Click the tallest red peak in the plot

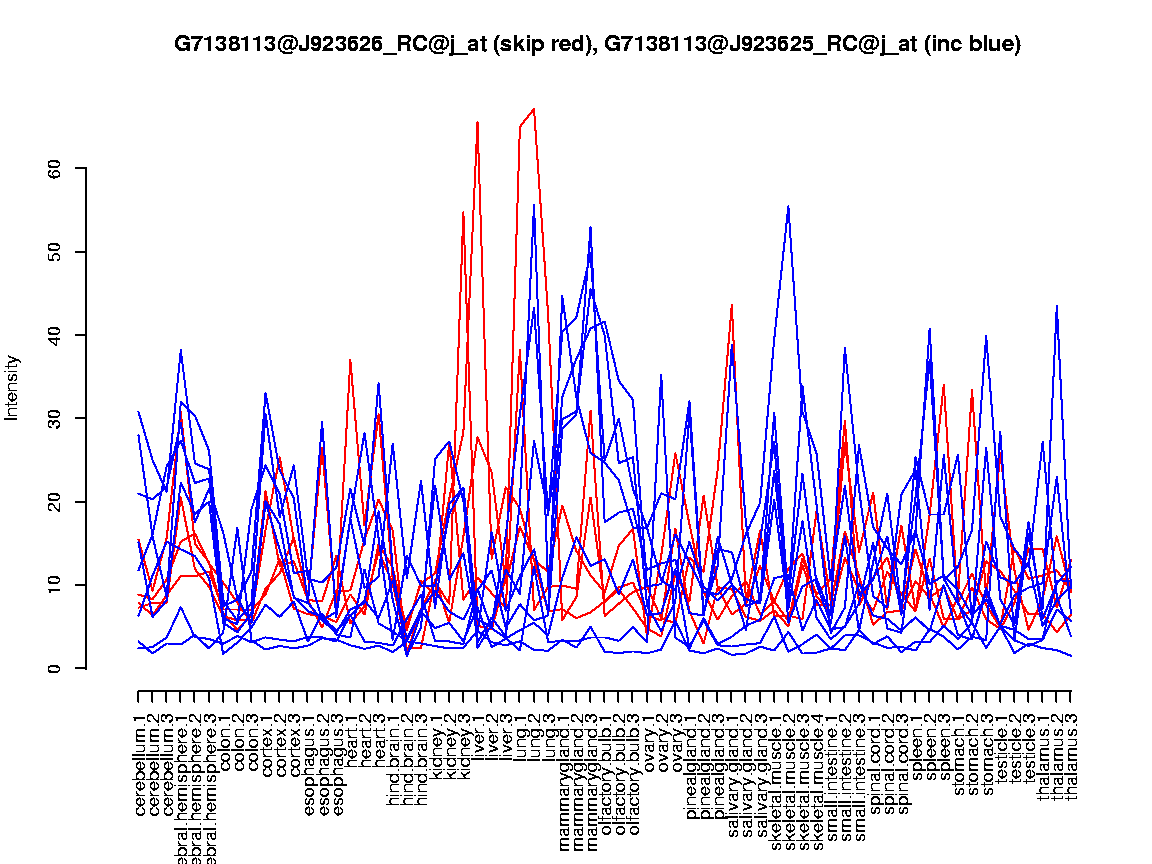(534, 108)
